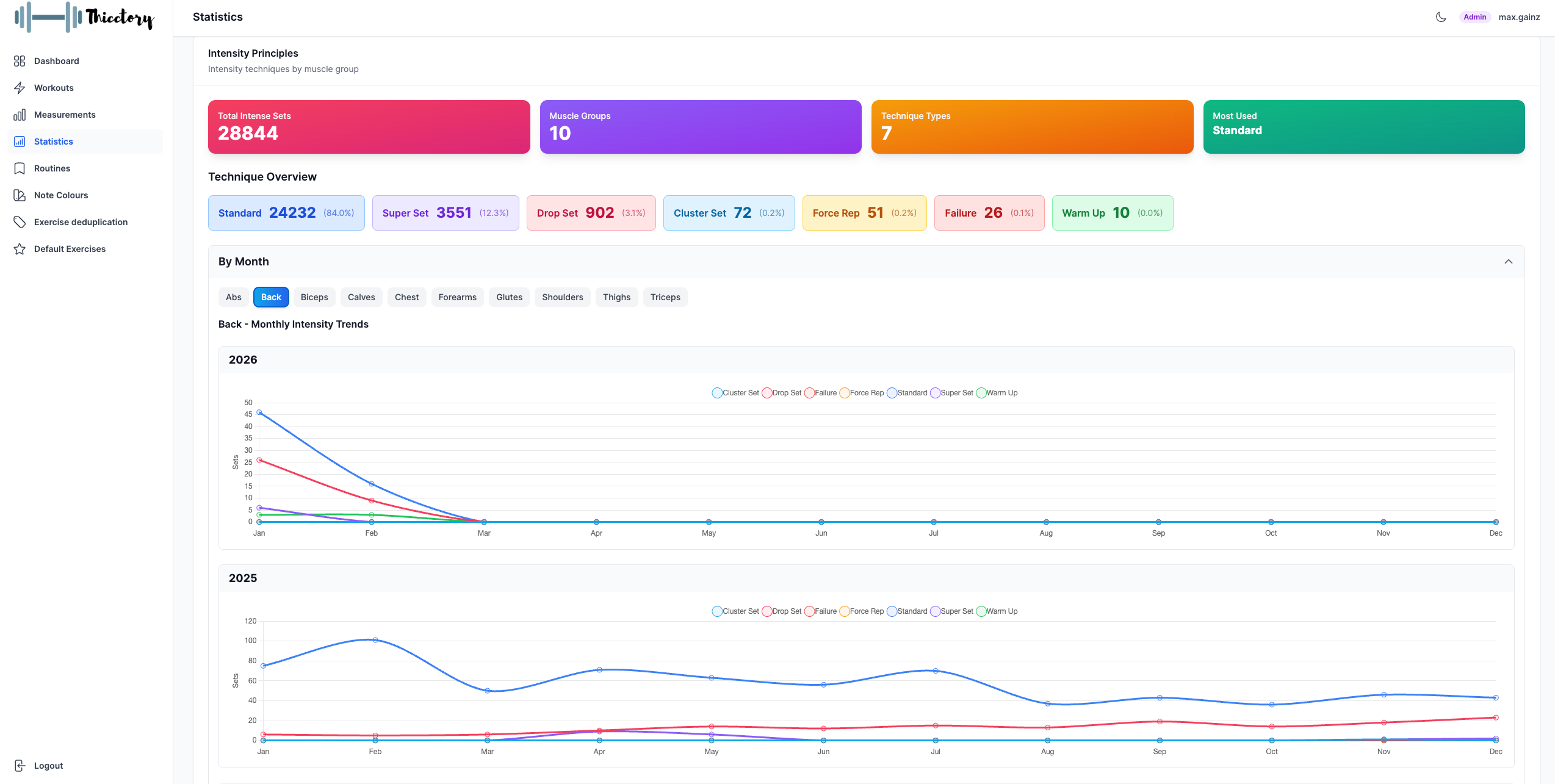Screen dimensions: 1555x784
Task: Open the Measurements section
Action: coord(20,115)
